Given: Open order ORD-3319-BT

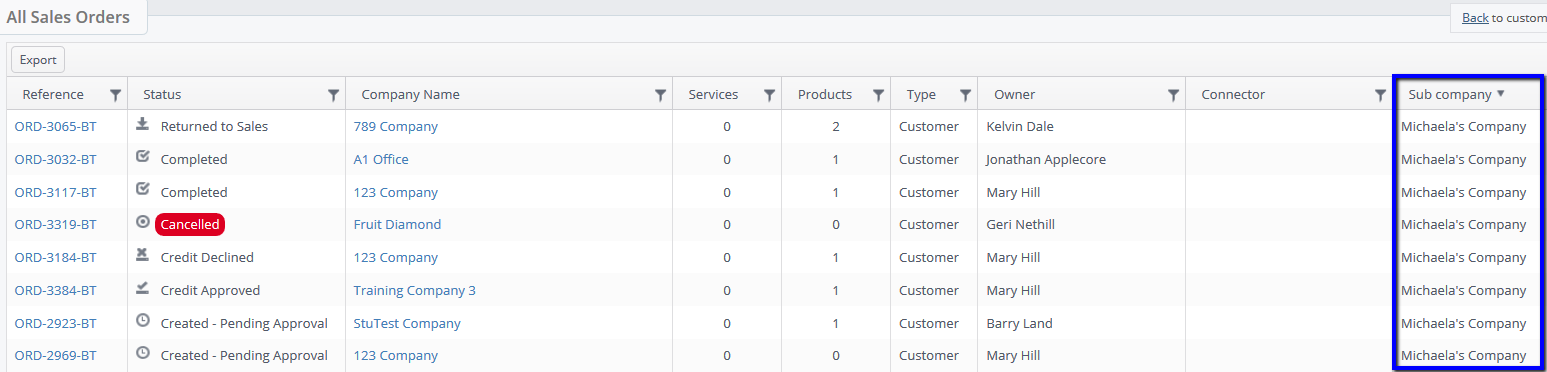Looking at the screenshot, I should 56,225.
